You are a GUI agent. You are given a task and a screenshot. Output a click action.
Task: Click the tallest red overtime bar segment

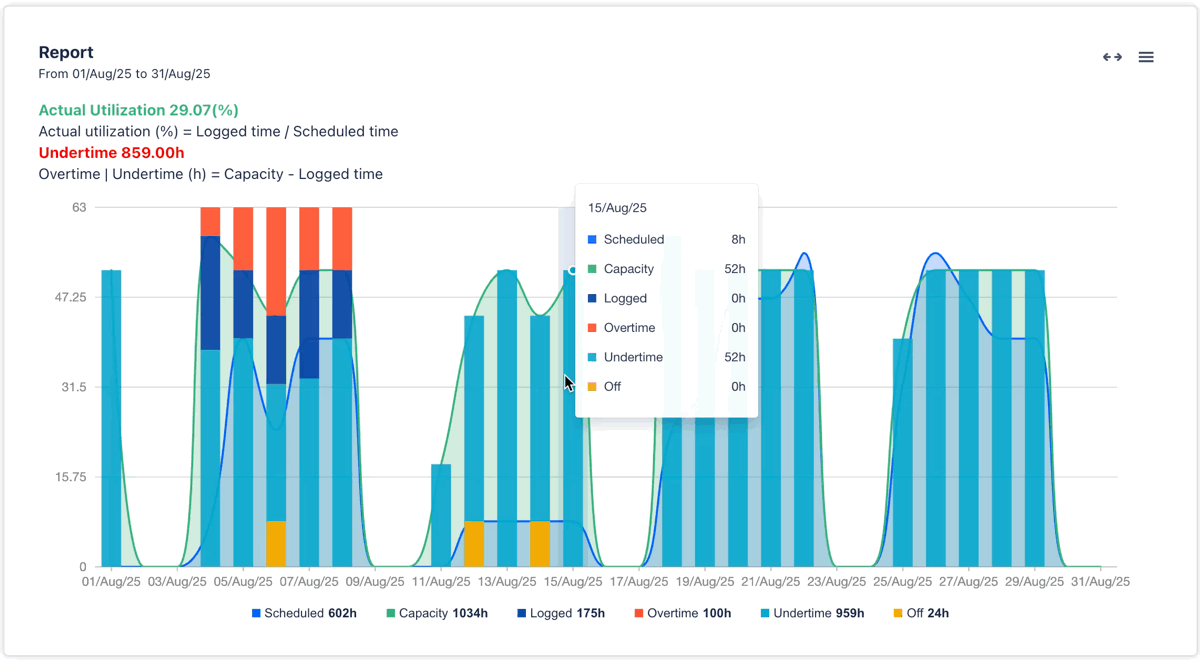276,260
